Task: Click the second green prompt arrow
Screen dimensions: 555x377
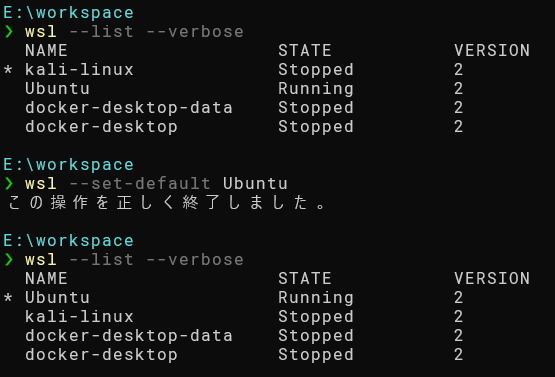Action: click(9, 183)
